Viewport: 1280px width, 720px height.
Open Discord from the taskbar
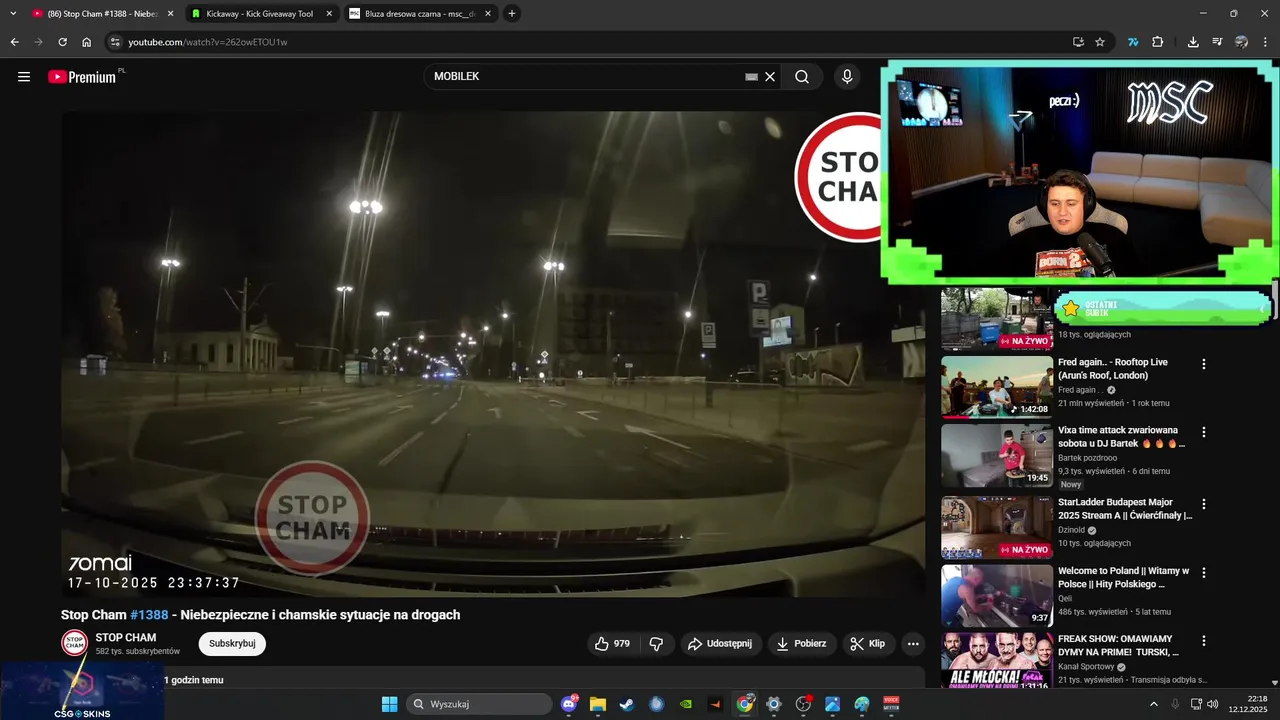570,704
